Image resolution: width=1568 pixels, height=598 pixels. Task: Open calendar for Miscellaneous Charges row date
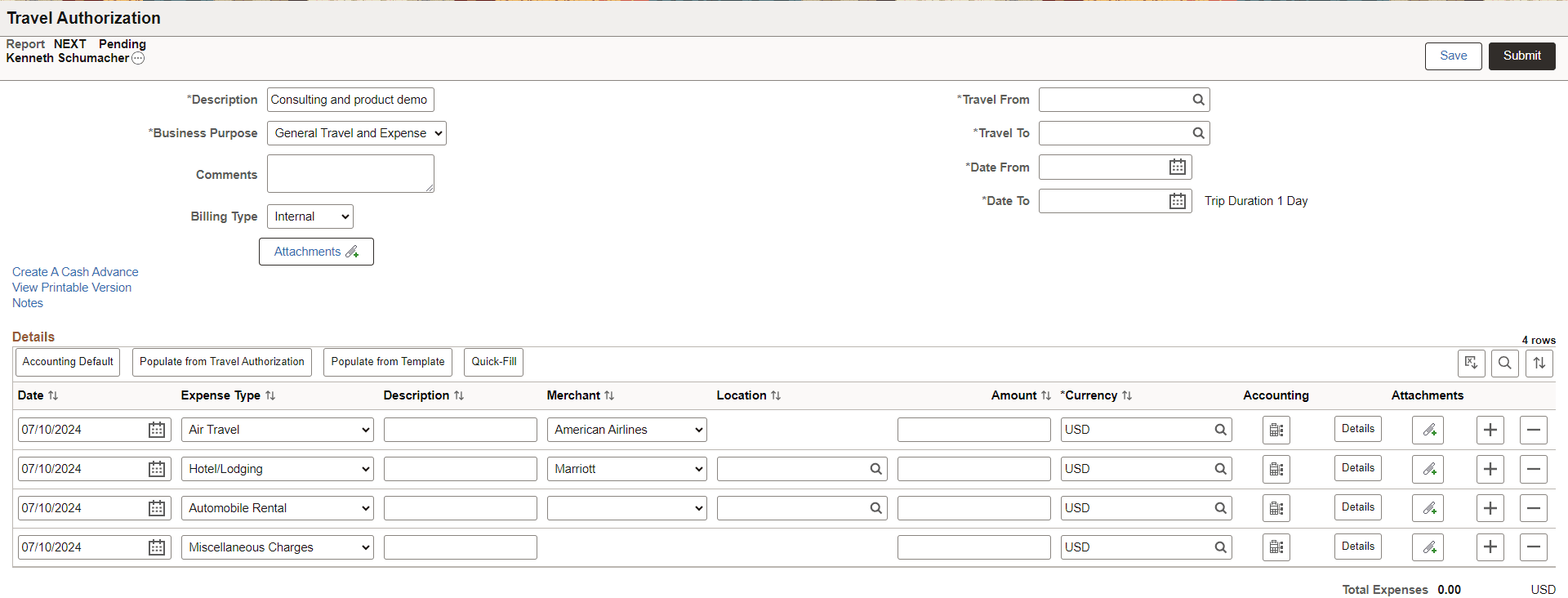(x=157, y=547)
